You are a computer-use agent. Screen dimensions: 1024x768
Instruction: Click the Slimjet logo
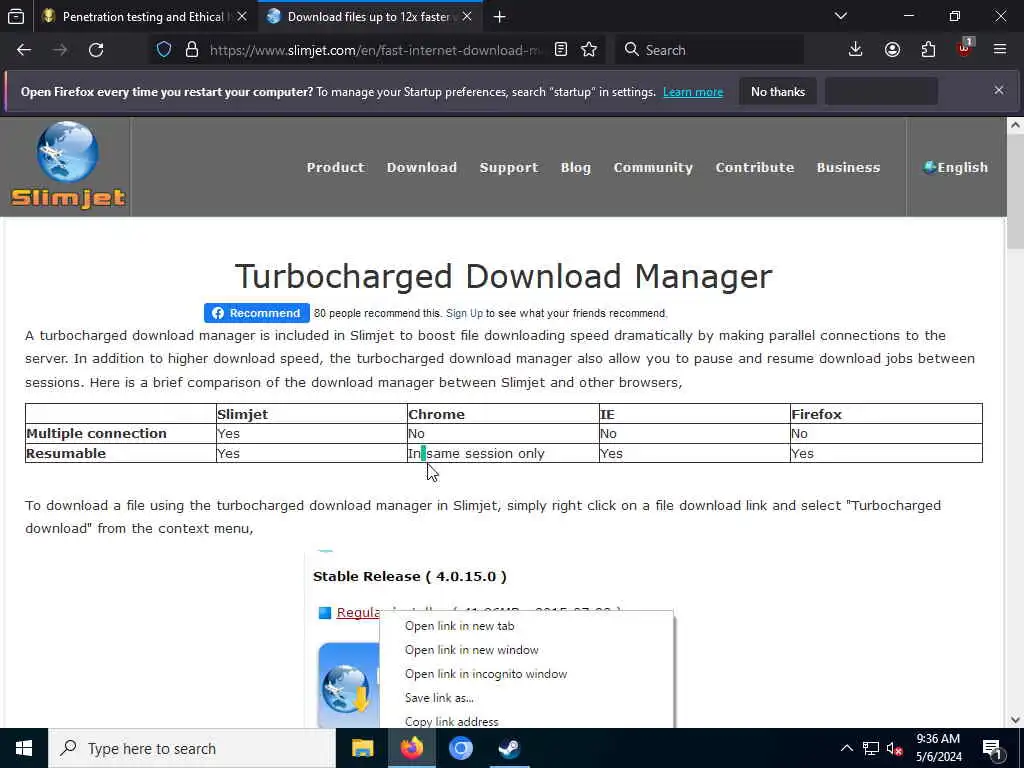click(x=68, y=166)
